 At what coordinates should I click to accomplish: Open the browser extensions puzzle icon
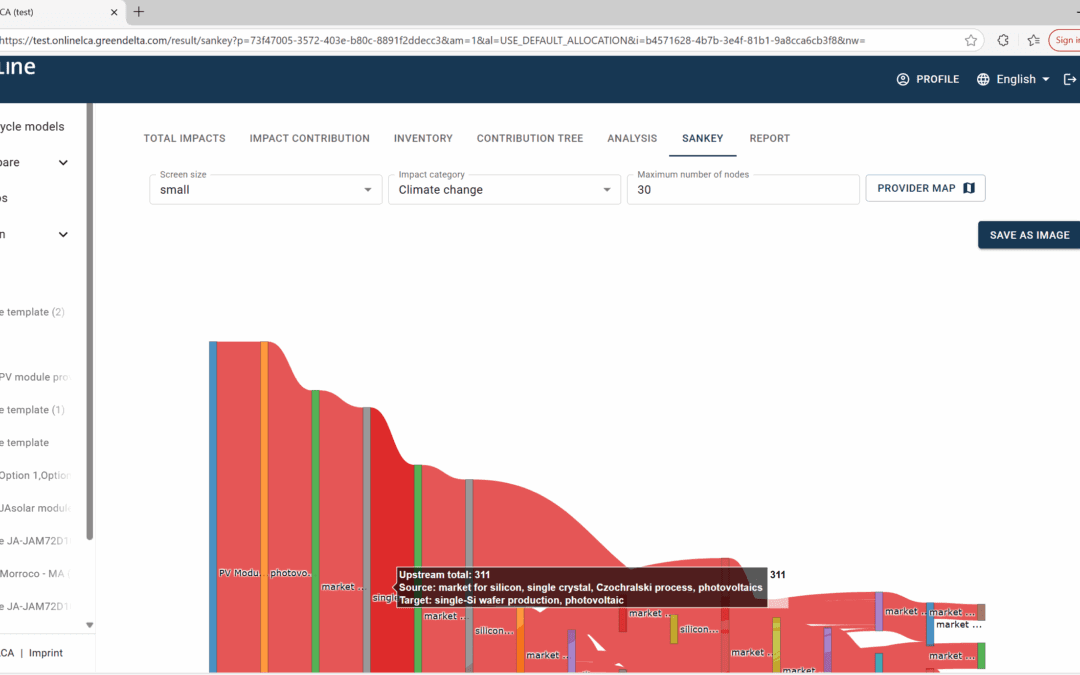coord(1003,40)
